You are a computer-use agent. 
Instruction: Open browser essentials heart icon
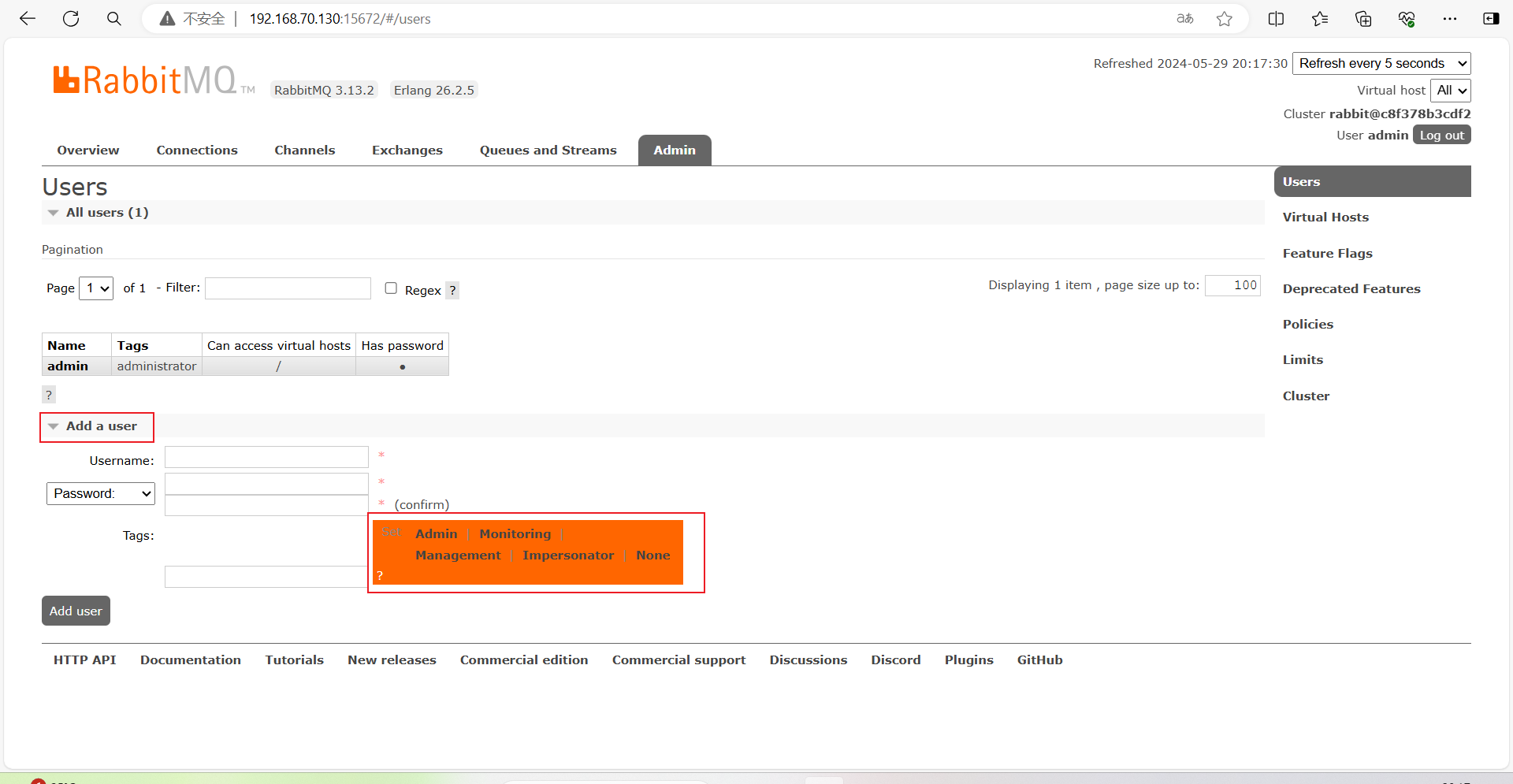pos(1407,19)
